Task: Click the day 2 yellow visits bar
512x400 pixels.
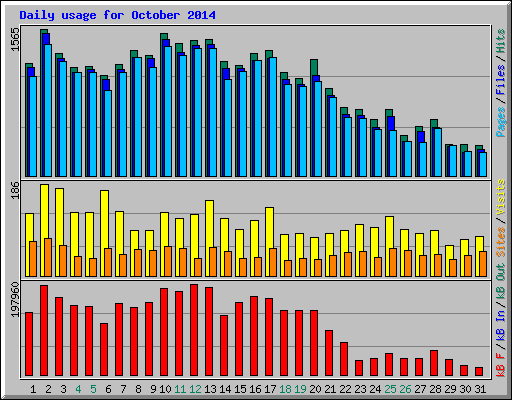Action: 44,211
